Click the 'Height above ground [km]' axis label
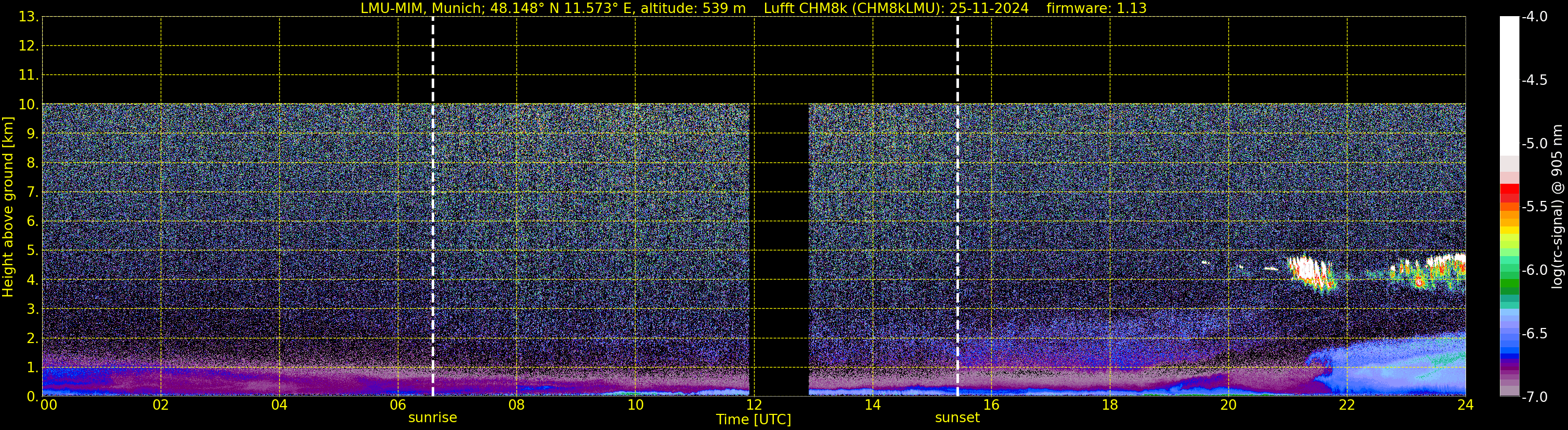This screenshot has width=1568, height=430. click(8, 207)
